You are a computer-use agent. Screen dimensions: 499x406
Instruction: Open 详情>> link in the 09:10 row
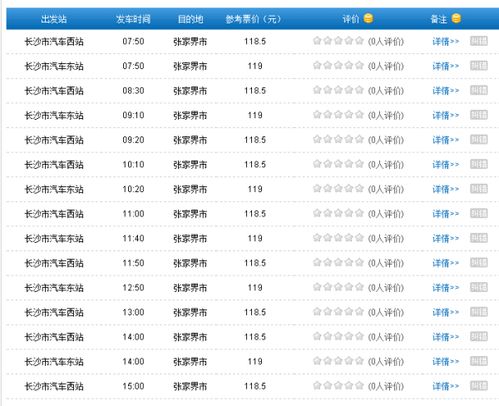[446, 115]
